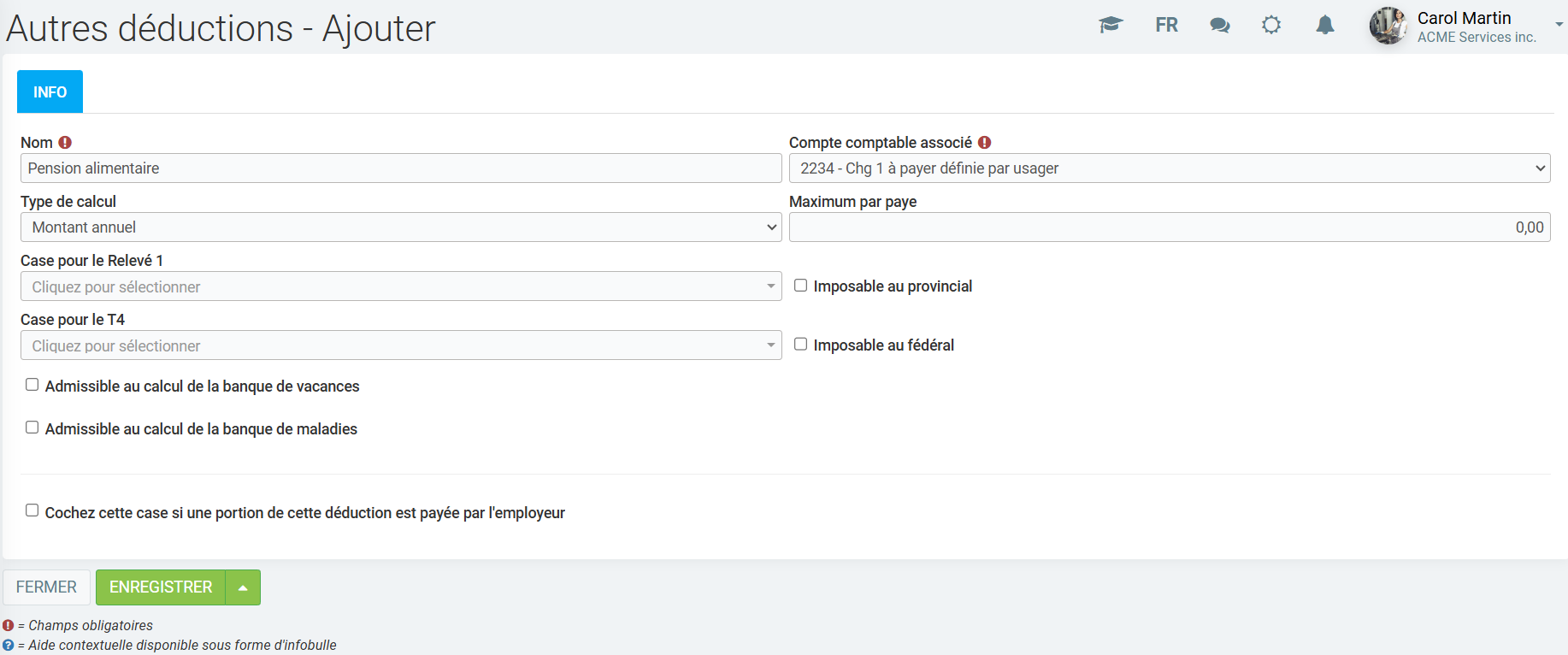Screen dimensions: 1568x655
Task: Select the INFO tab
Action: 50,91
